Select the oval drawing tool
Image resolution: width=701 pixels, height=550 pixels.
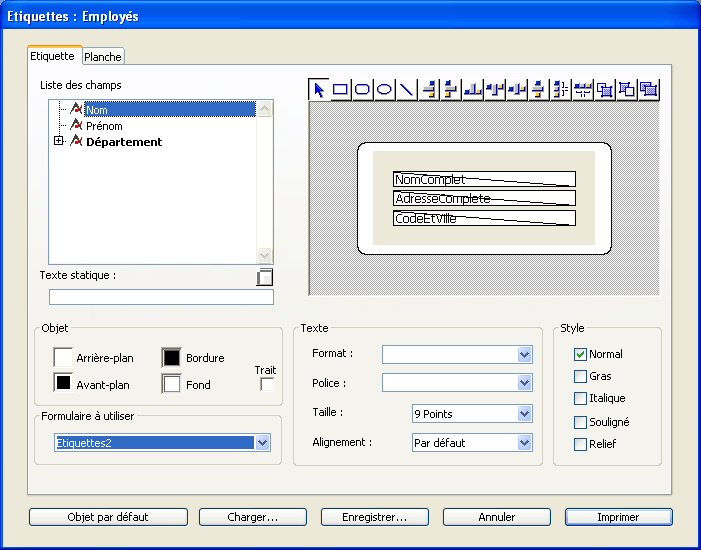click(384, 89)
